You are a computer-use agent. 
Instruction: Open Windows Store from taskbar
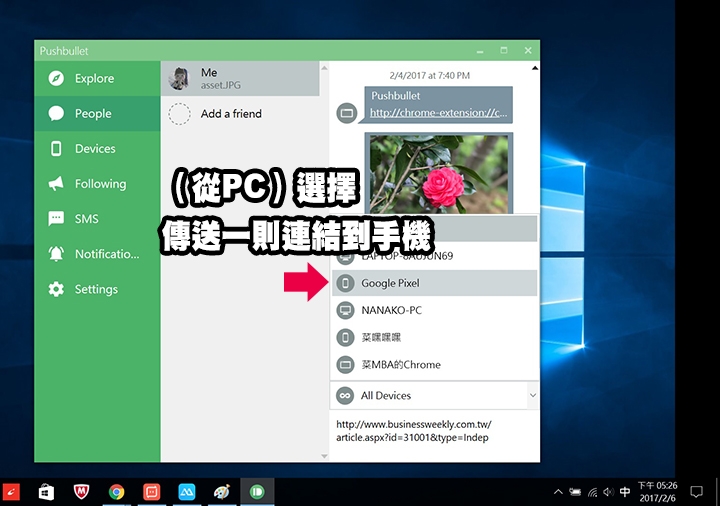[x=46, y=492]
